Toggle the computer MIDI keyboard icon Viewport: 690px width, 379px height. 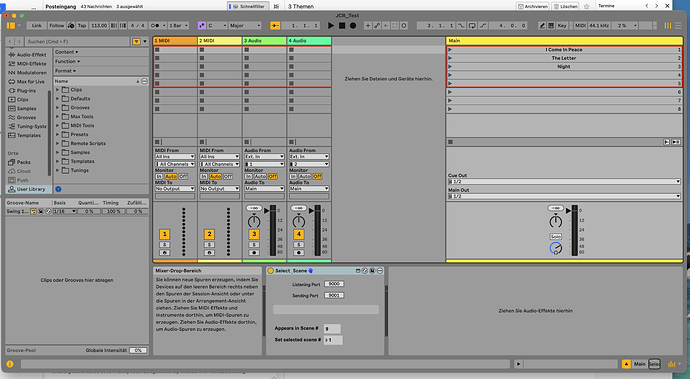[x=551, y=26]
